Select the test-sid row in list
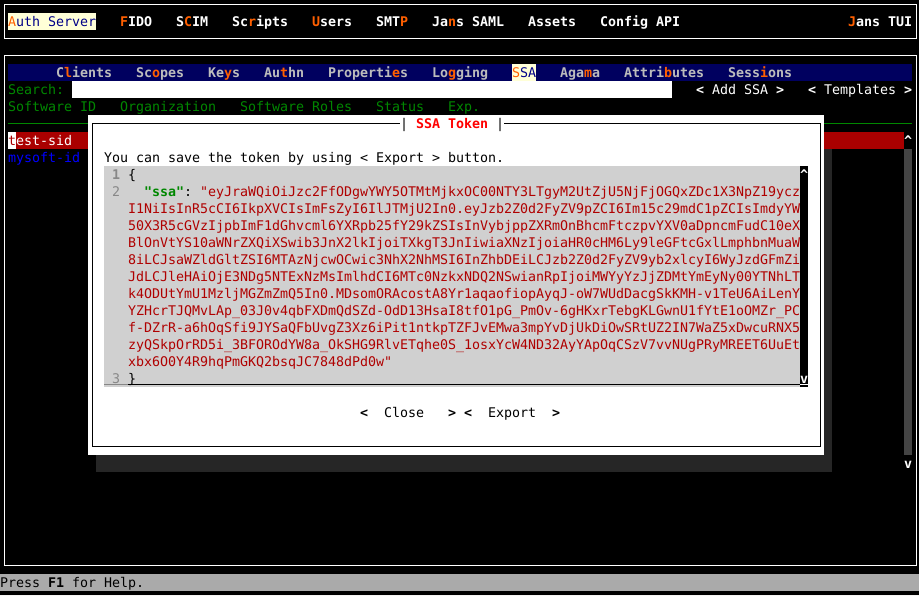This screenshot has width=919, height=596. [x=40, y=140]
